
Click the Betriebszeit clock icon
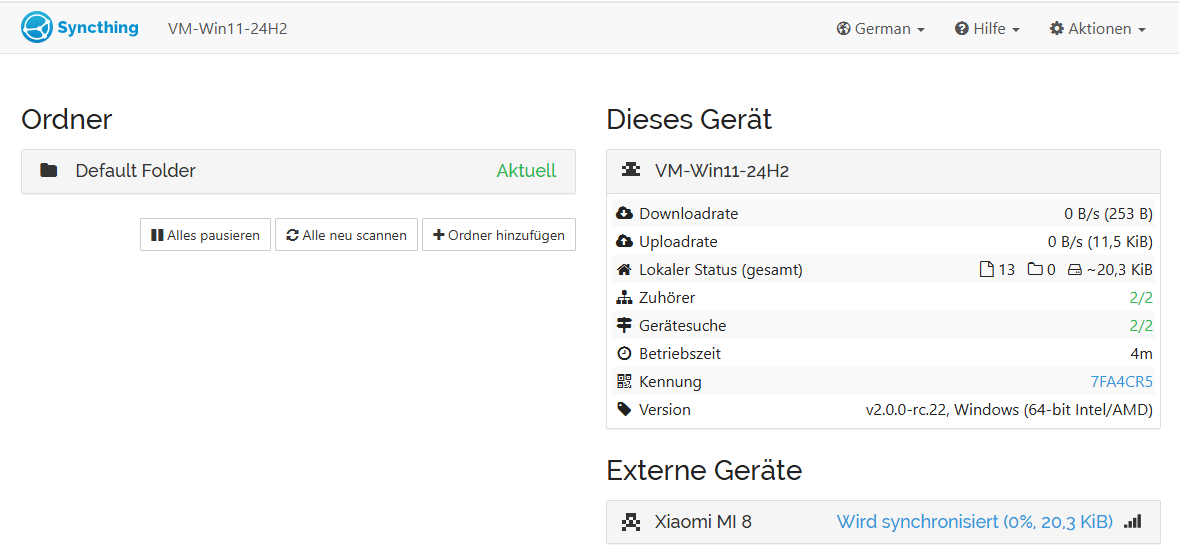click(x=624, y=353)
